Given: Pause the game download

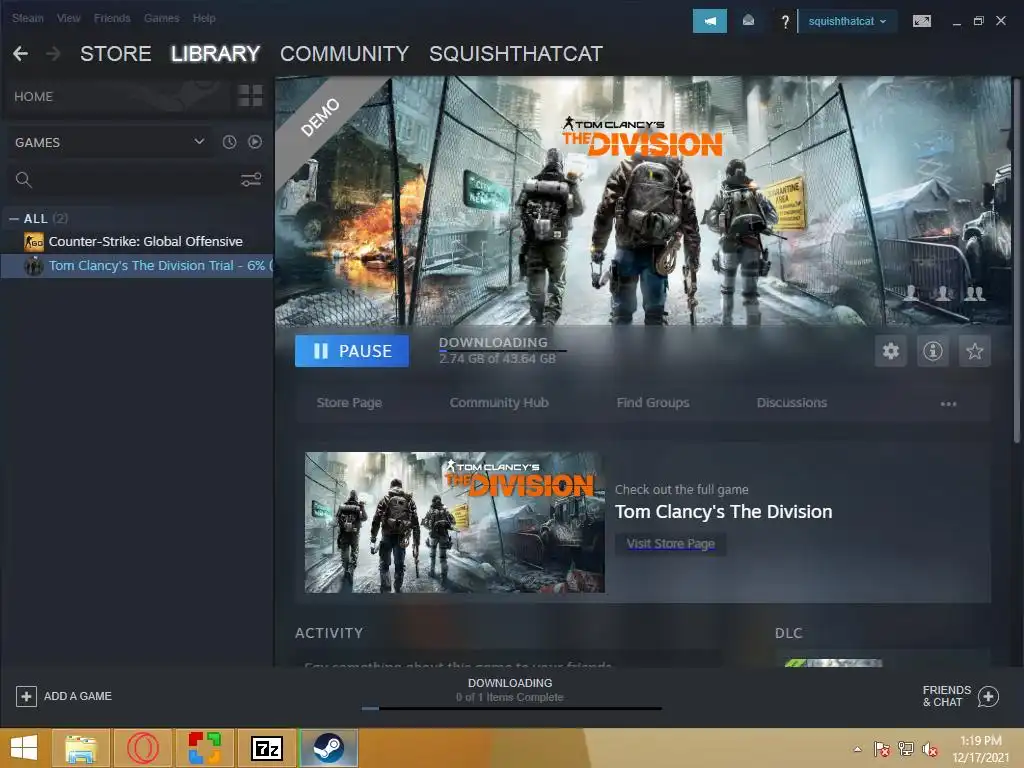Looking at the screenshot, I should [x=351, y=351].
